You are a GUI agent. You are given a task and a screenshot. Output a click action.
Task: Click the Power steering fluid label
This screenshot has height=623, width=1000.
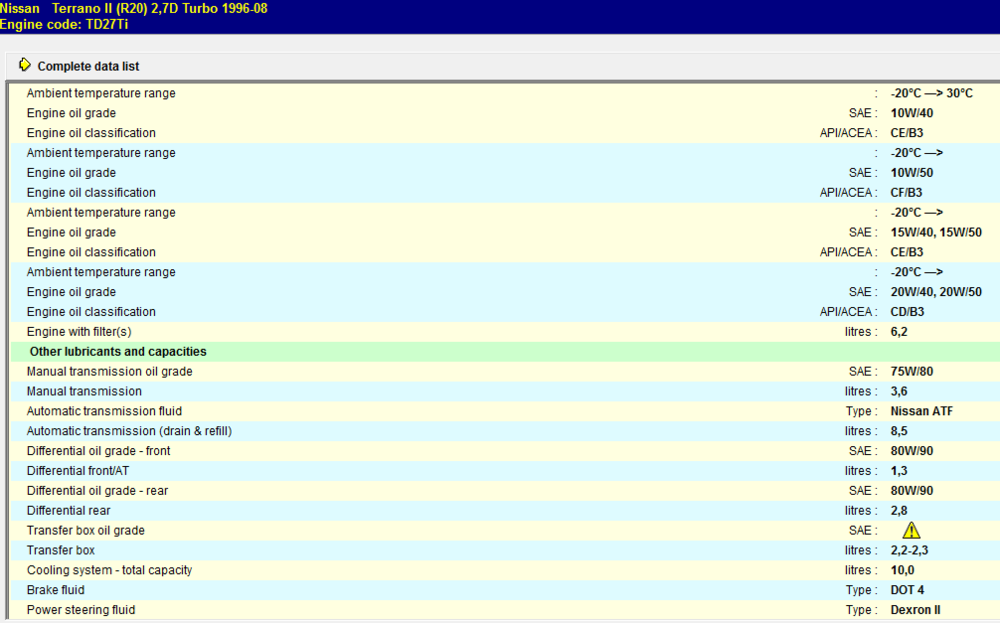pos(81,610)
